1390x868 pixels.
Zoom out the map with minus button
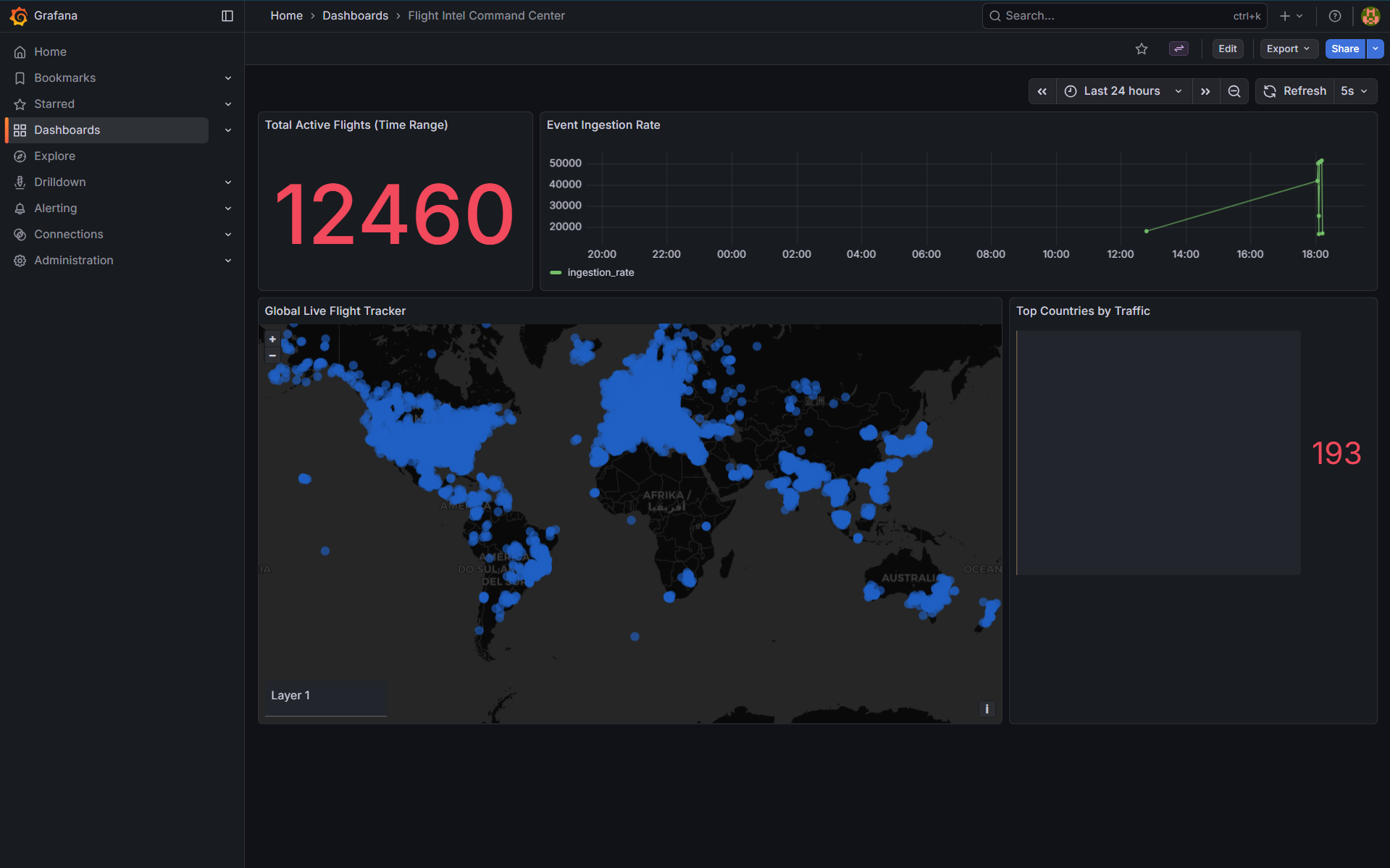(x=272, y=355)
